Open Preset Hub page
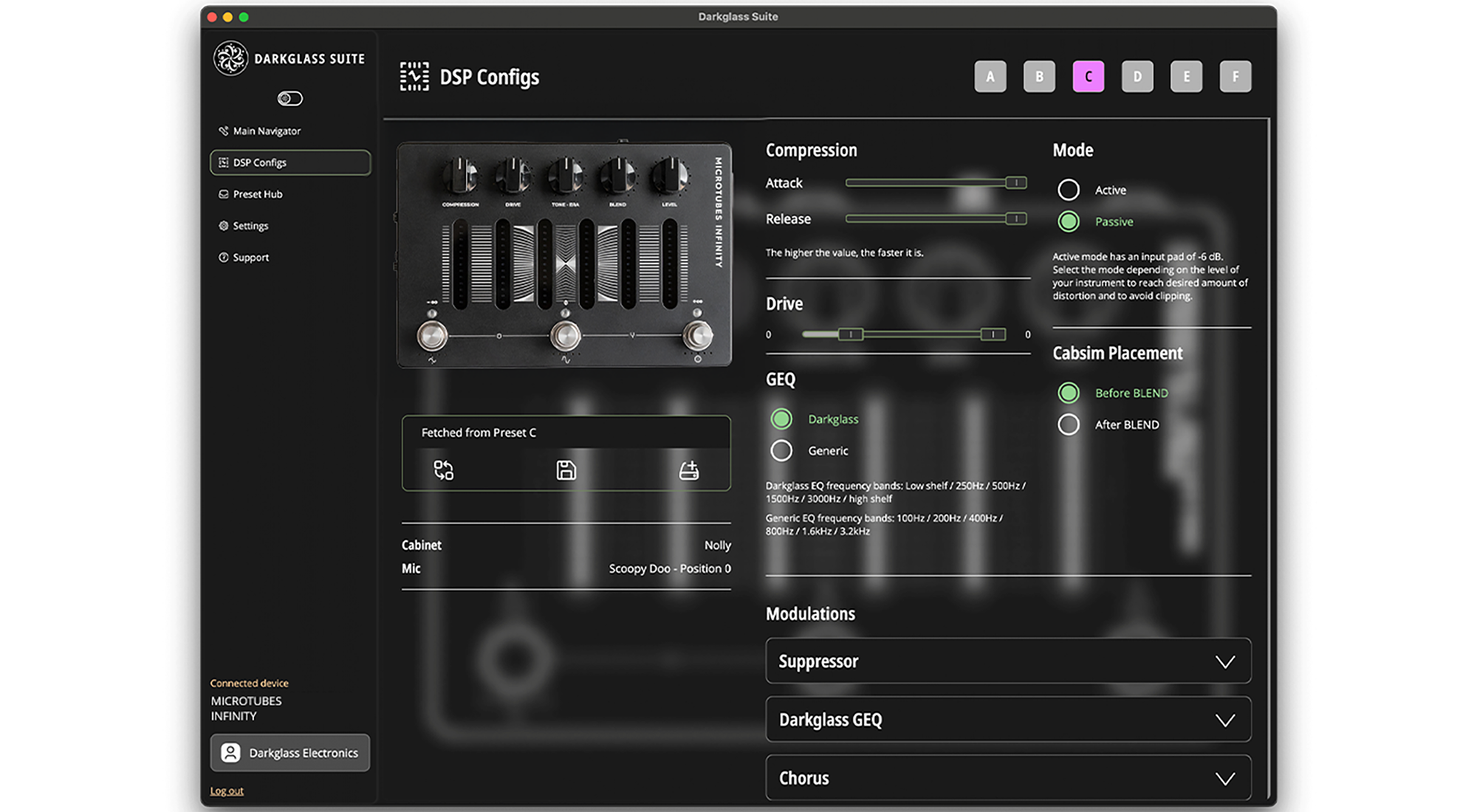 coord(290,194)
